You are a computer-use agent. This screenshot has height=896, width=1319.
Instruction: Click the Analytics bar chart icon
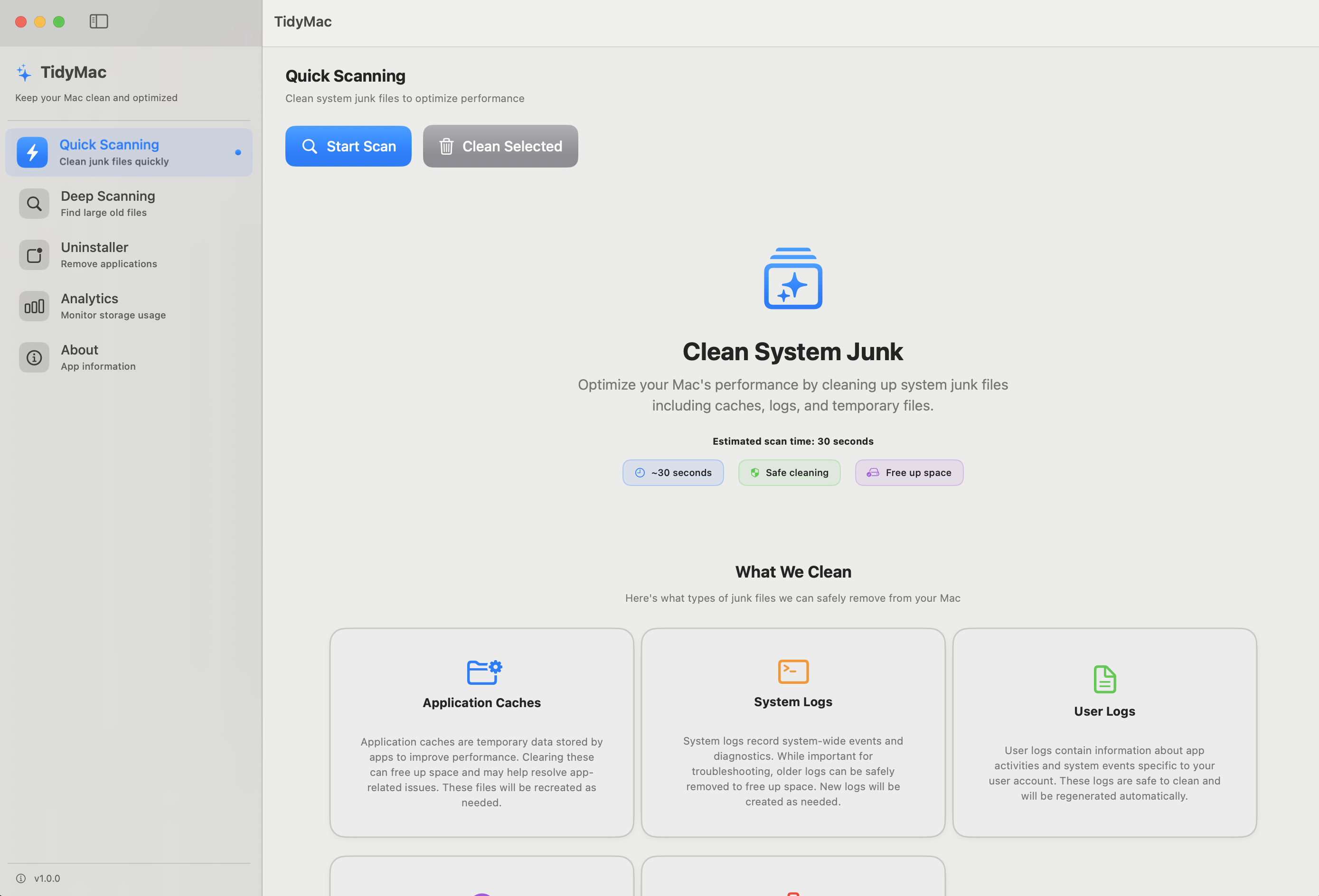pos(34,307)
